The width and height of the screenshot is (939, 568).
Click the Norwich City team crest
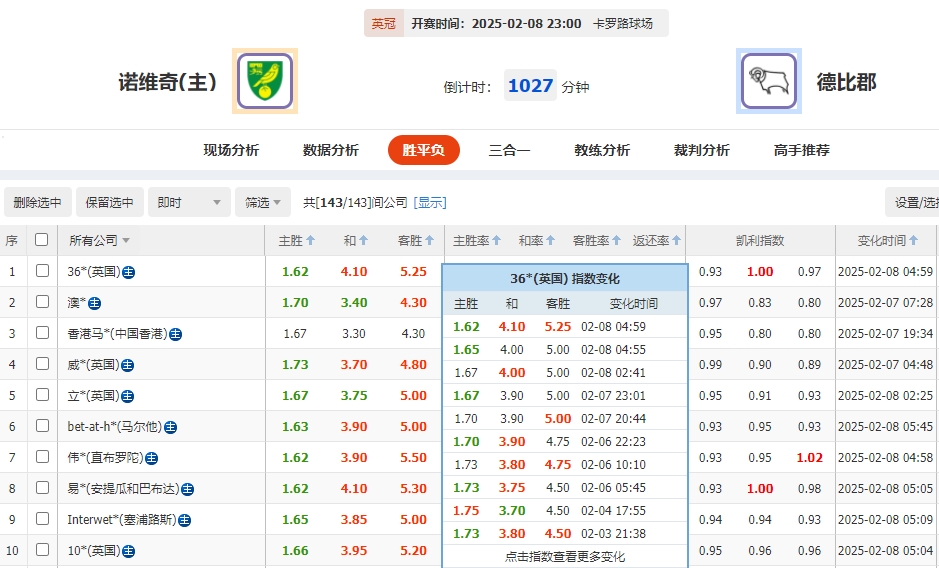[x=265, y=81]
